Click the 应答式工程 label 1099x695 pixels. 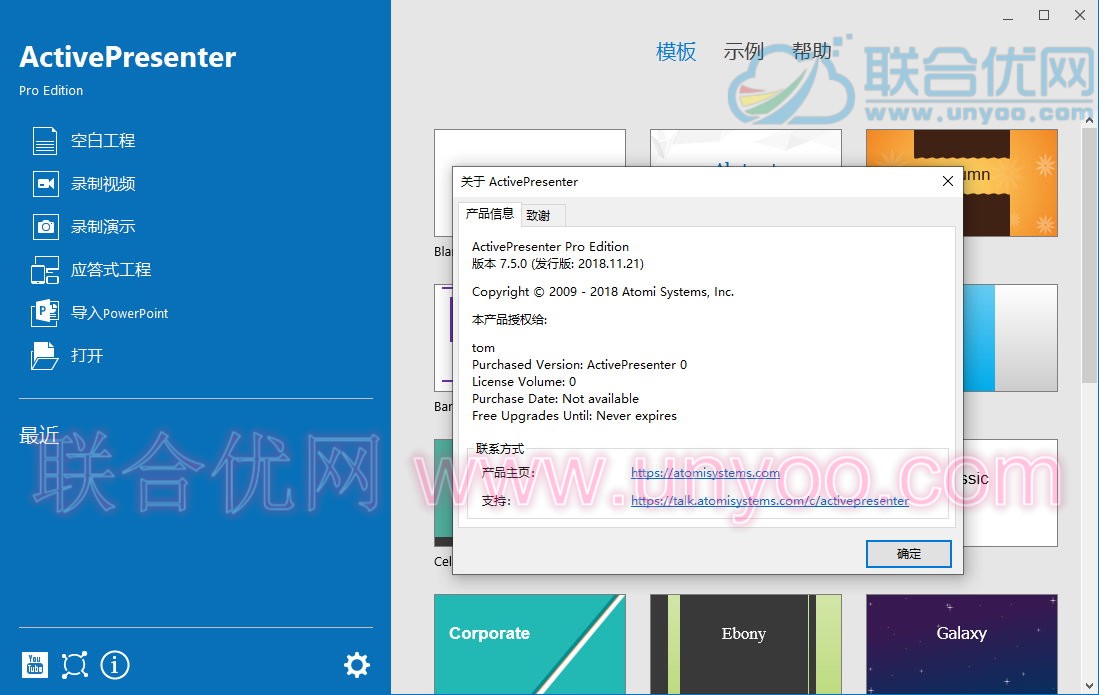pos(111,270)
